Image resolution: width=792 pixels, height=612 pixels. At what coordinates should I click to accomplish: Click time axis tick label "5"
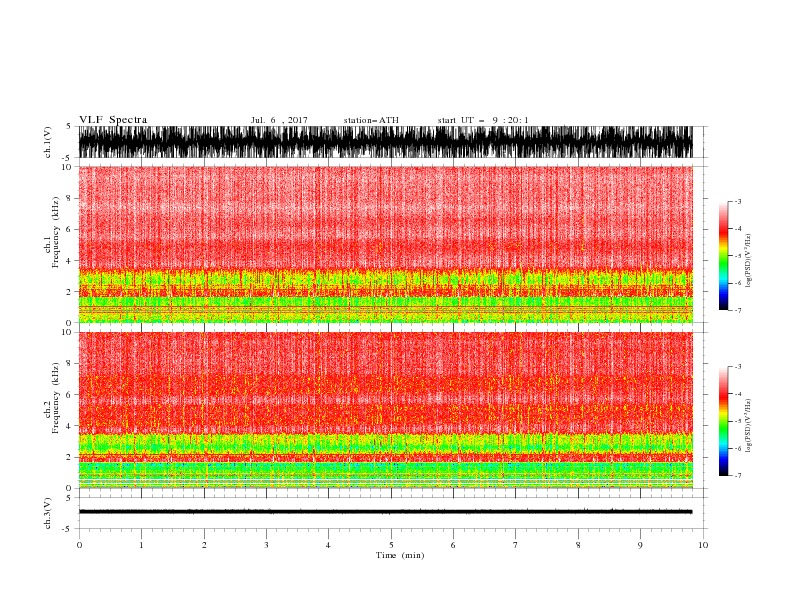[x=391, y=545]
